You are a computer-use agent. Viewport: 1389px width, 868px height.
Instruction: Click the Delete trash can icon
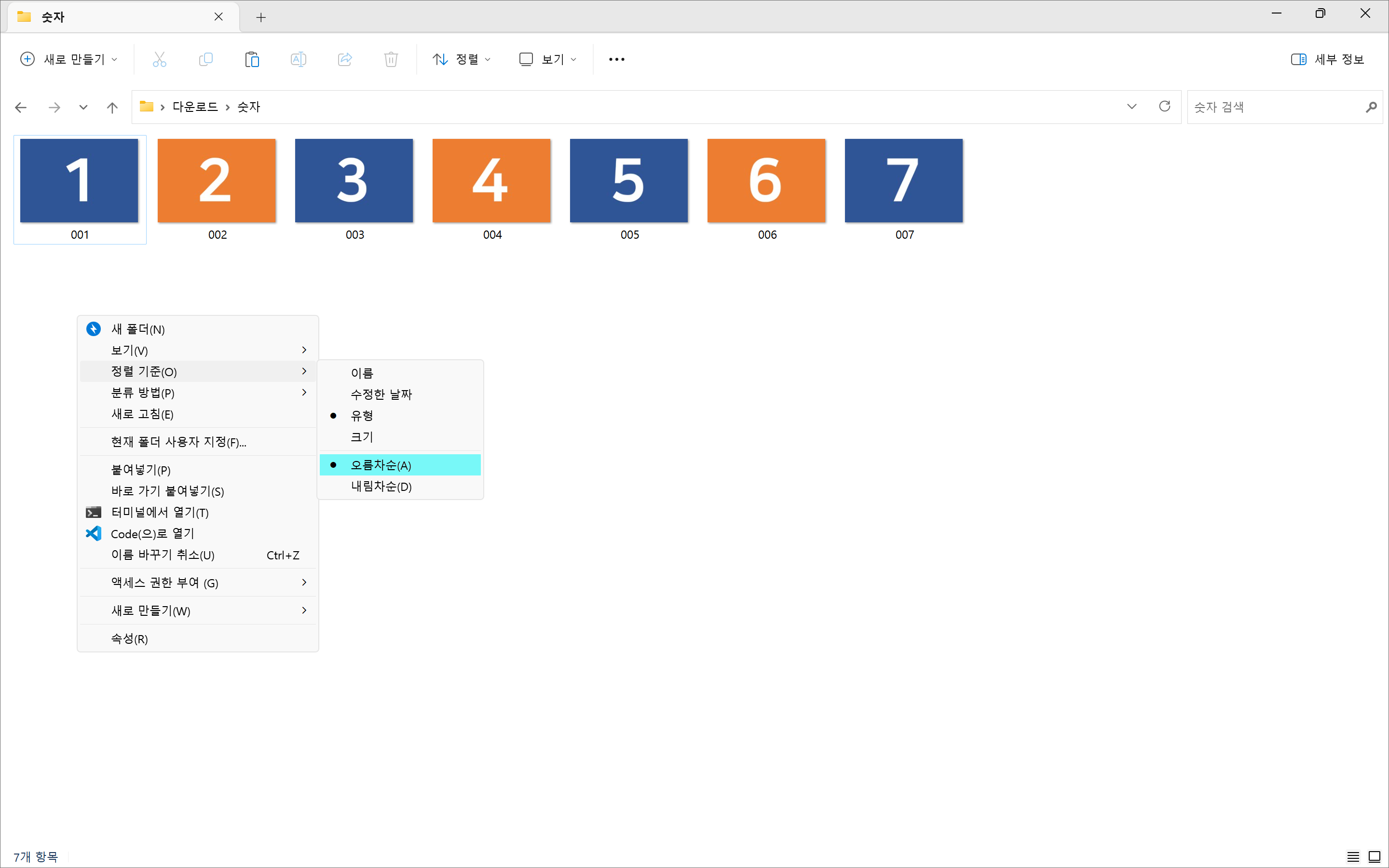[391, 59]
